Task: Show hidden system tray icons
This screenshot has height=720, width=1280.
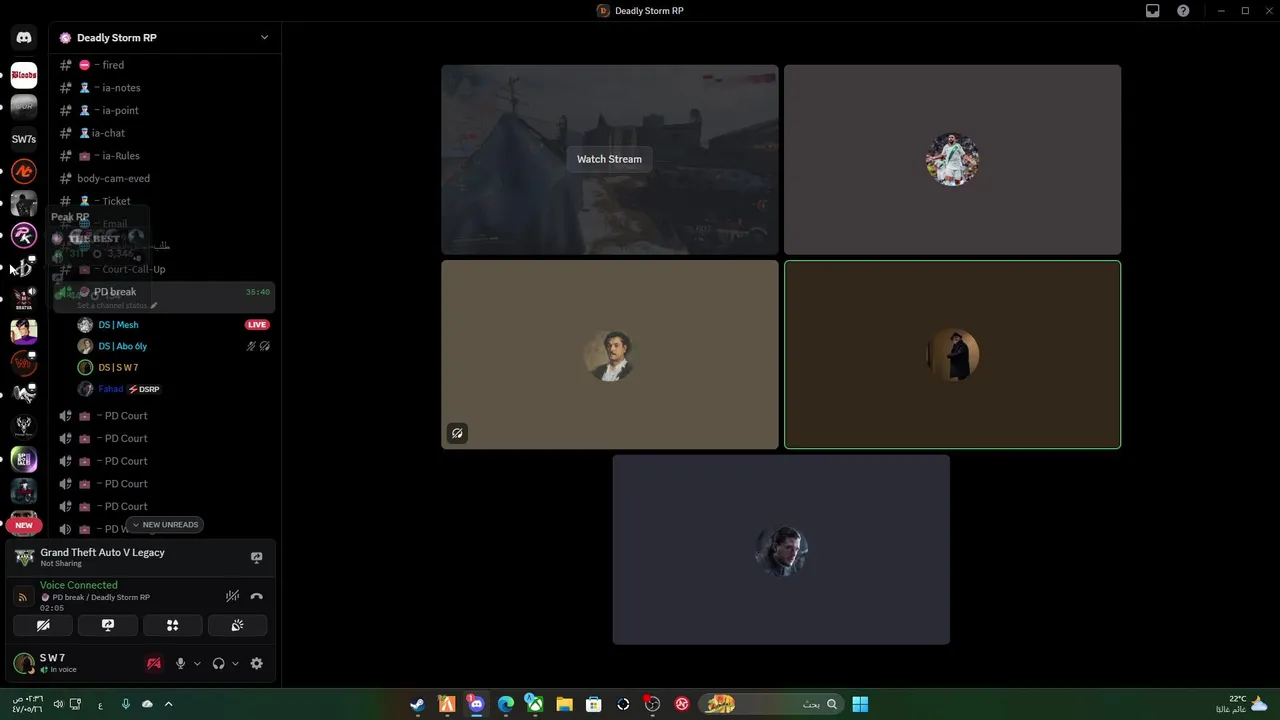Action: tap(168, 704)
